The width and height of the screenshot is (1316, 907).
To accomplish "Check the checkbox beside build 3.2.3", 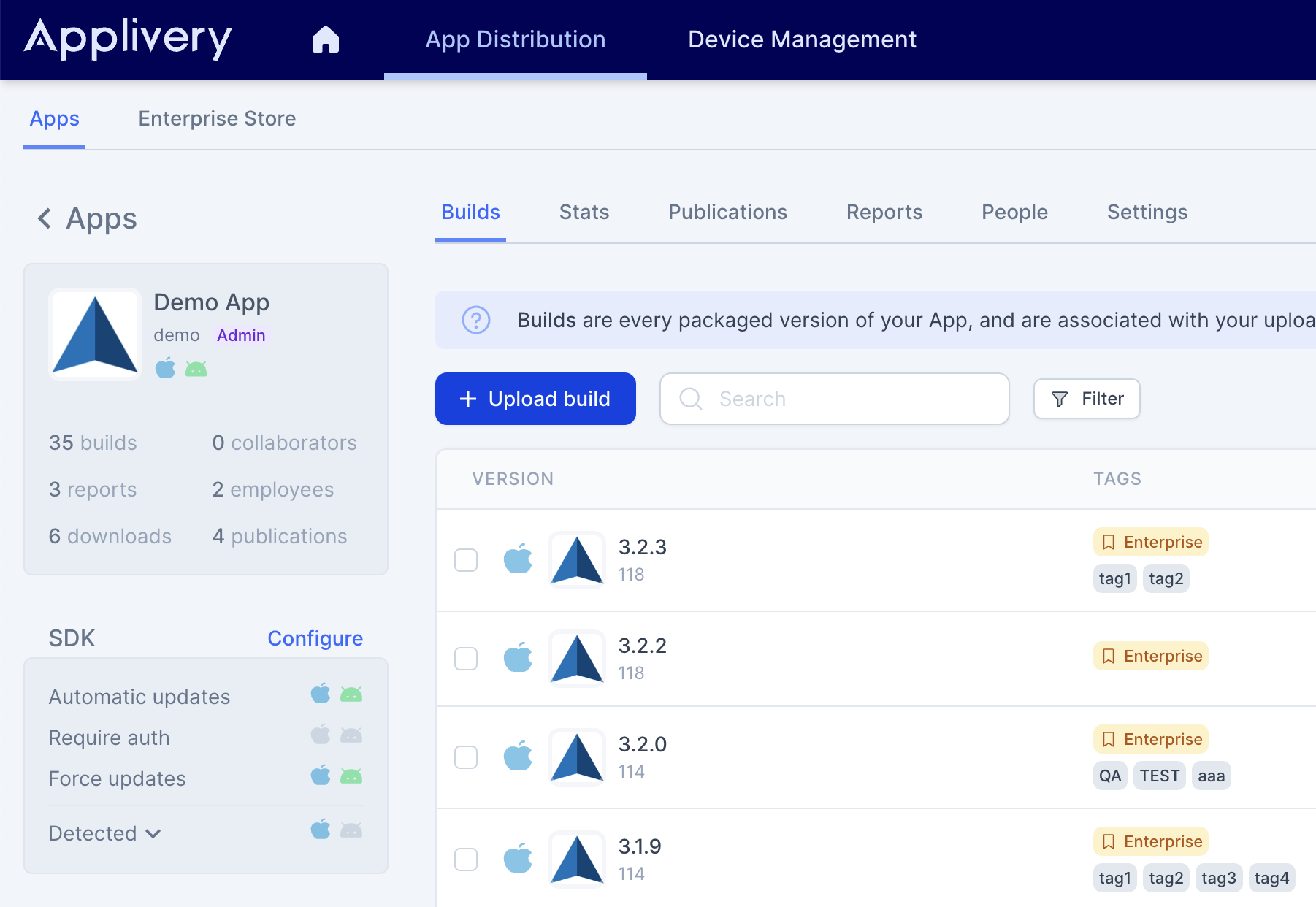I will pos(465,559).
